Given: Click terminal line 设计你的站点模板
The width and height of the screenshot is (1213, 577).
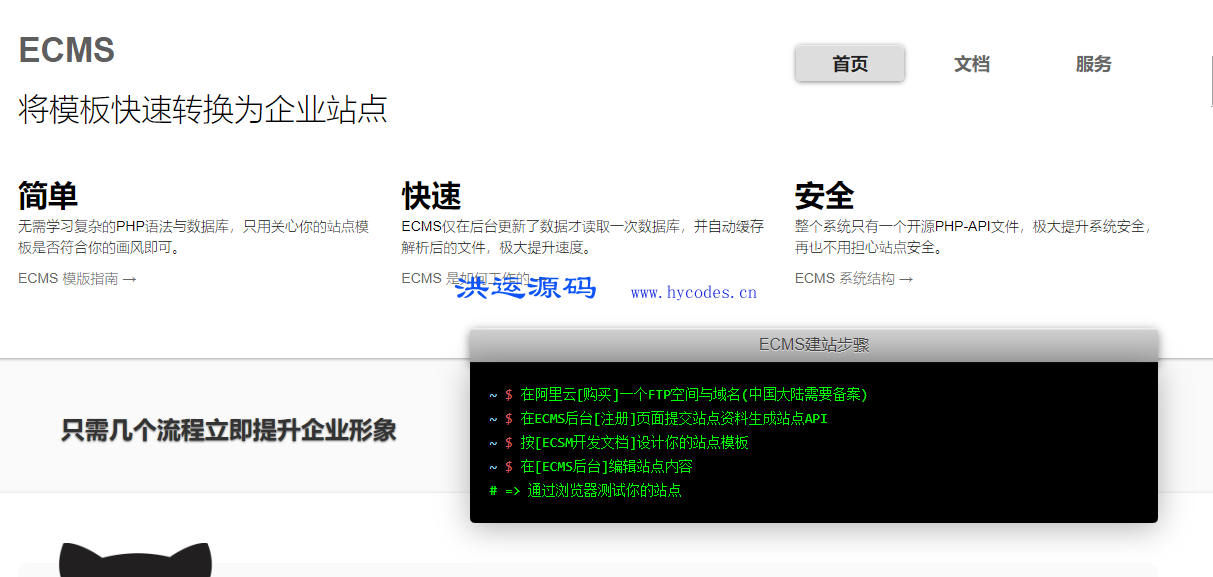Looking at the screenshot, I should click(x=619, y=443).
